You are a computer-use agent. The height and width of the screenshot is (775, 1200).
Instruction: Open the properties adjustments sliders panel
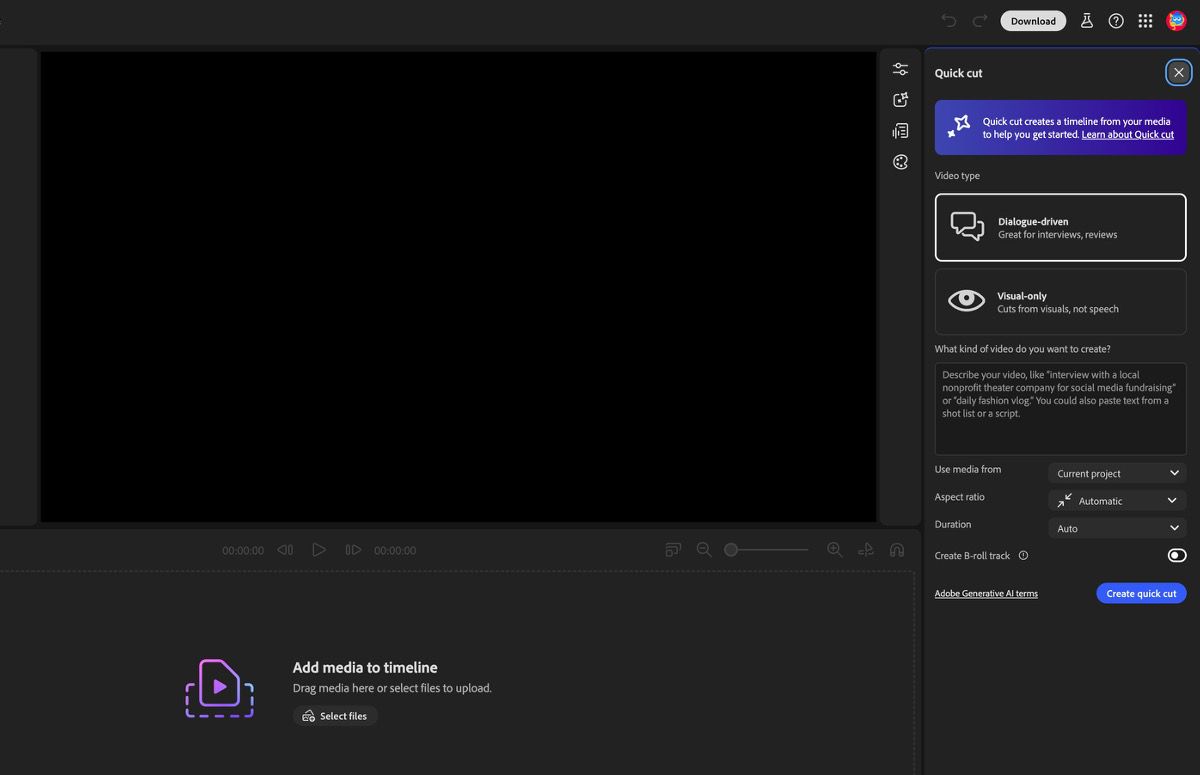[x=900, y=69]
